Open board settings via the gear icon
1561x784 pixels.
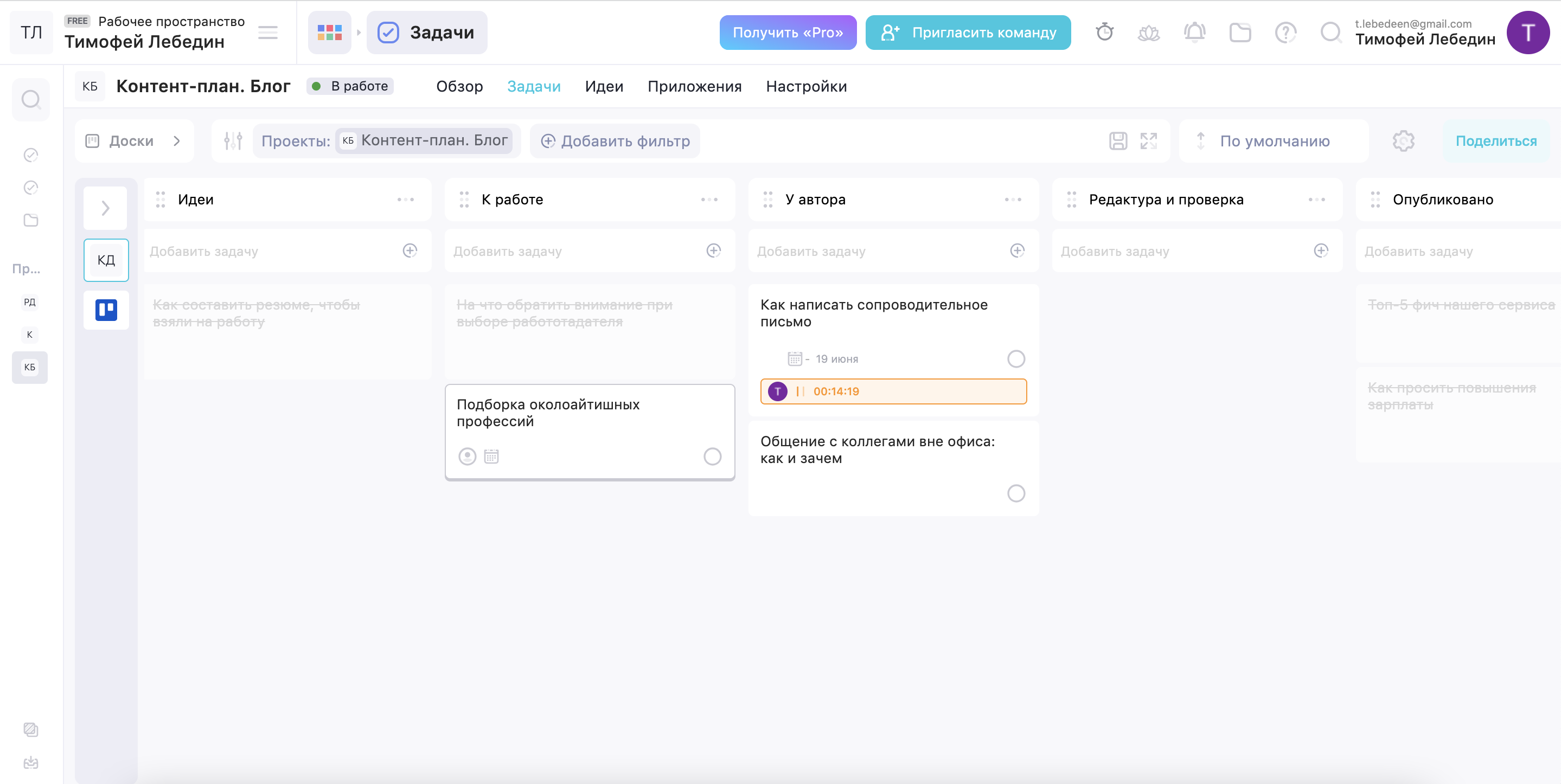[1404, 140]
